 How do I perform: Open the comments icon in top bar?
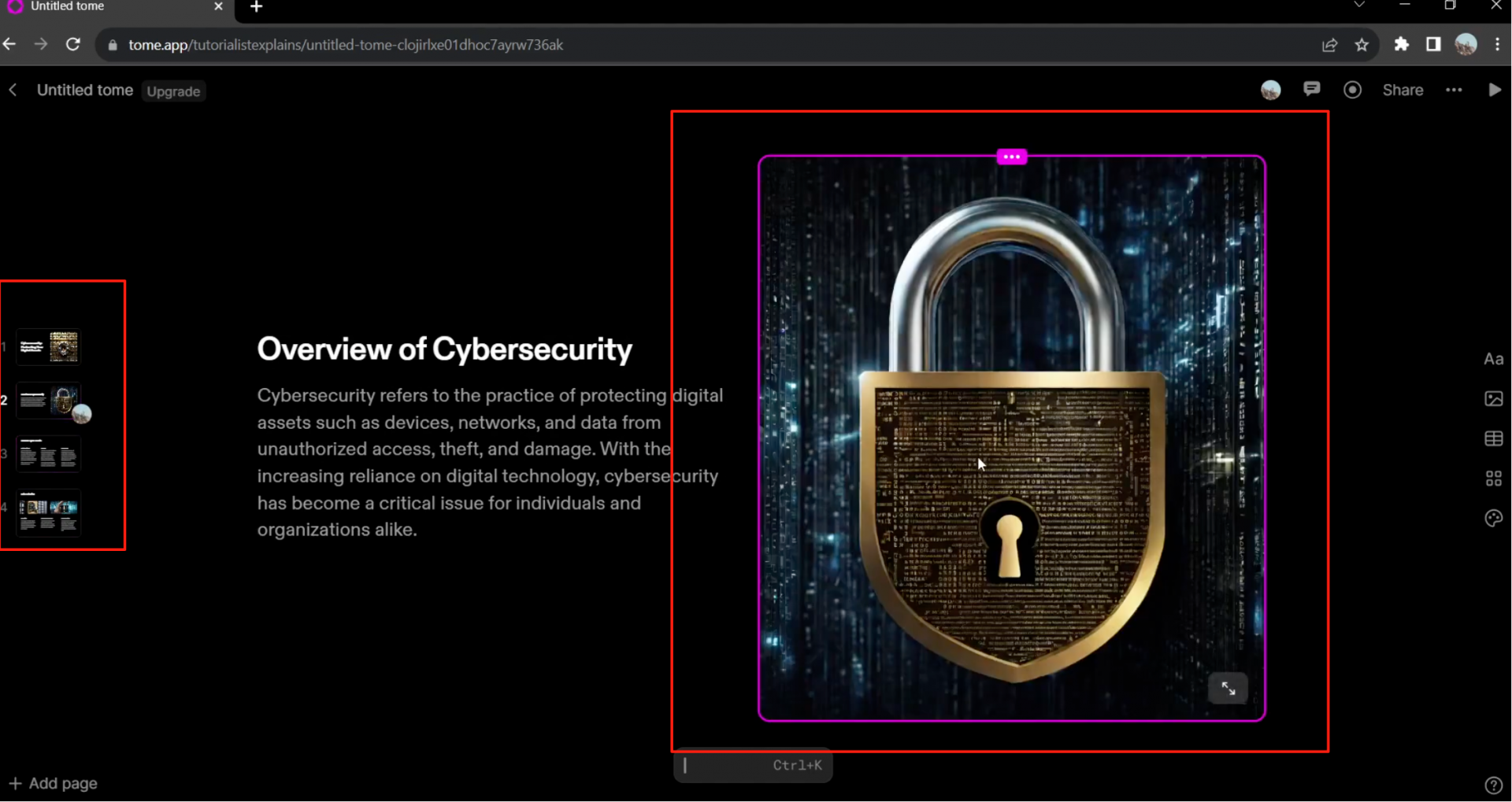coord(1311,89)
